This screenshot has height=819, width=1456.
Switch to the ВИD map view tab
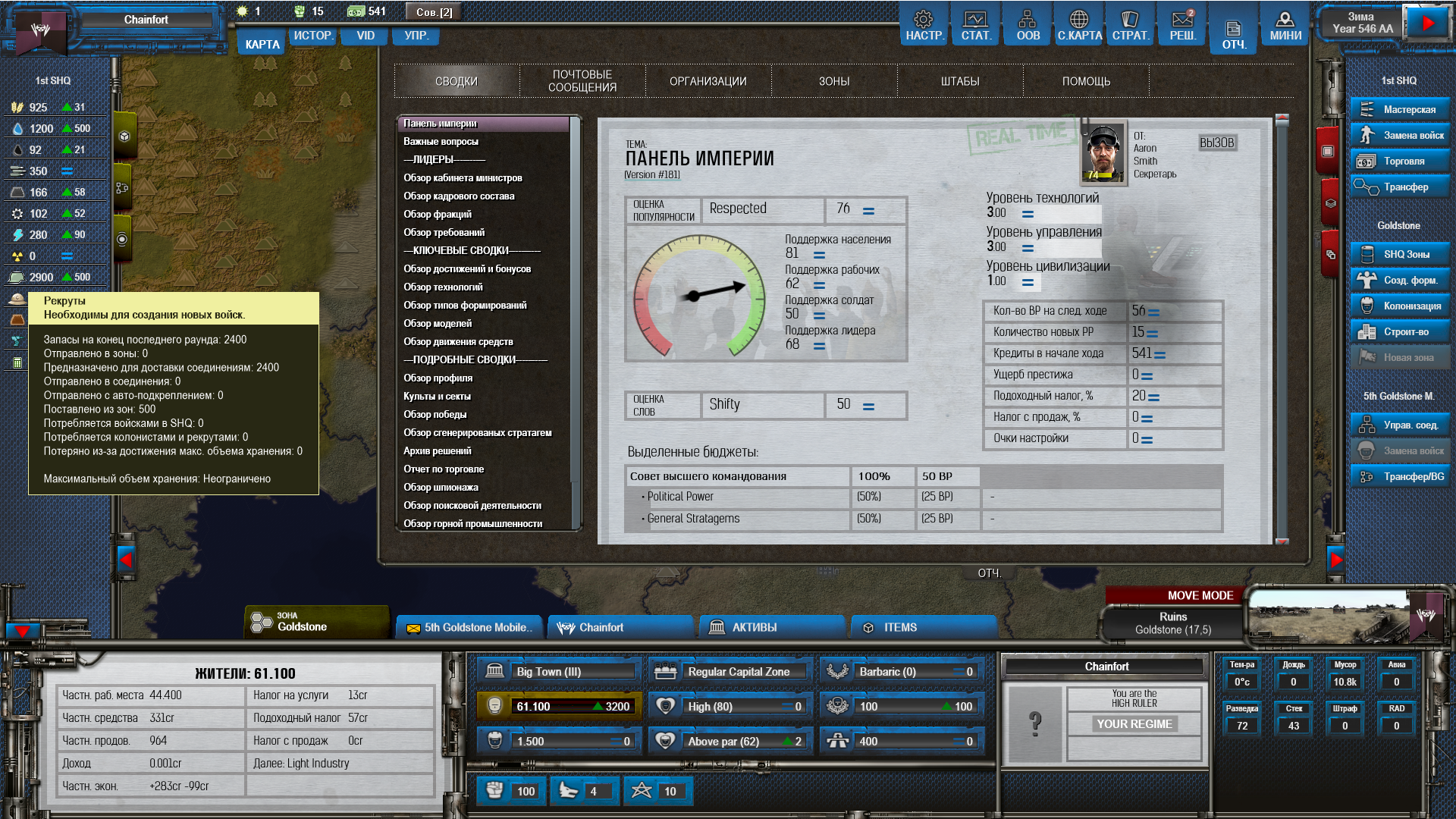pos(366,36)
